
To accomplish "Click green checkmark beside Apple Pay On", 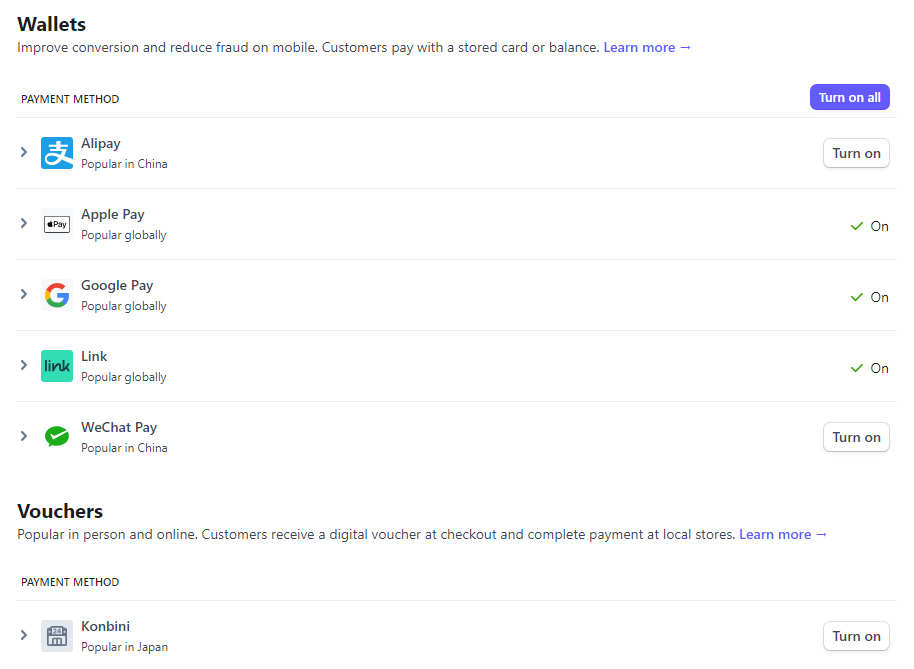I will pos(856,226).
